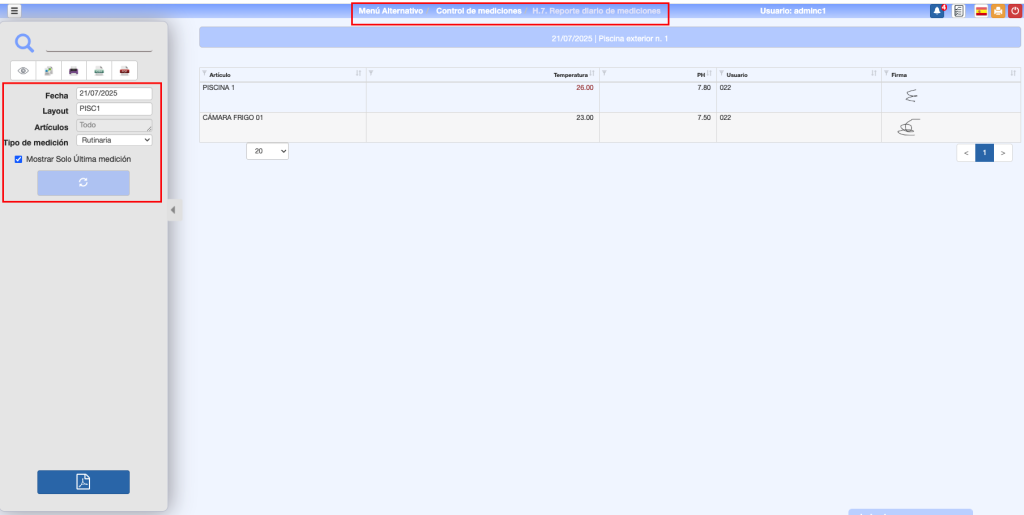
Task: Change language via the Spanish flag icon
Action: (982, 11)
